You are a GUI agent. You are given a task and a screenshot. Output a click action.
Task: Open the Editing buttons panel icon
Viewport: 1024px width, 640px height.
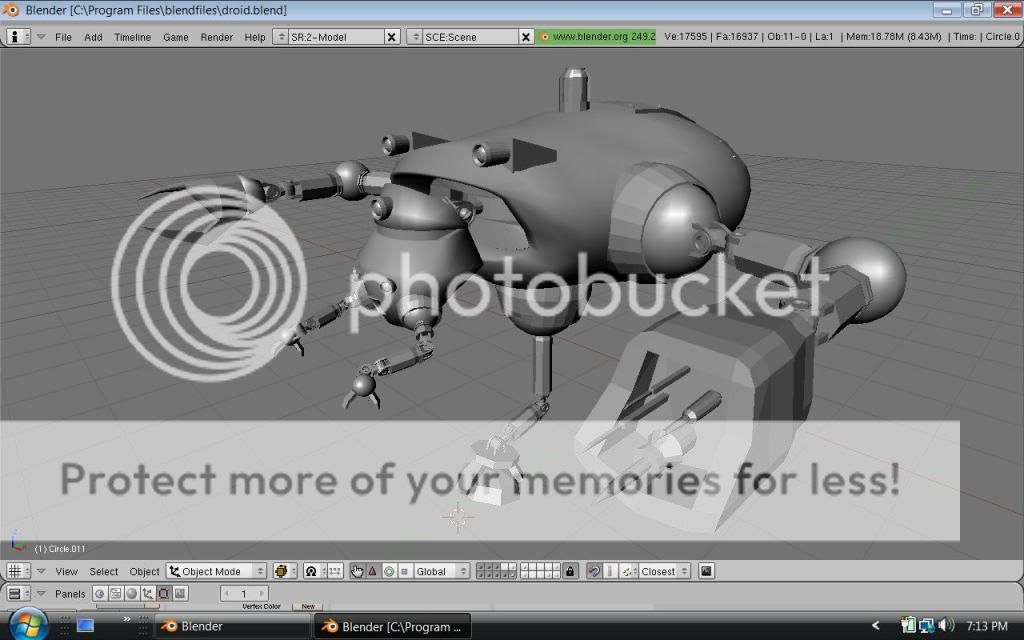(163, 594)
